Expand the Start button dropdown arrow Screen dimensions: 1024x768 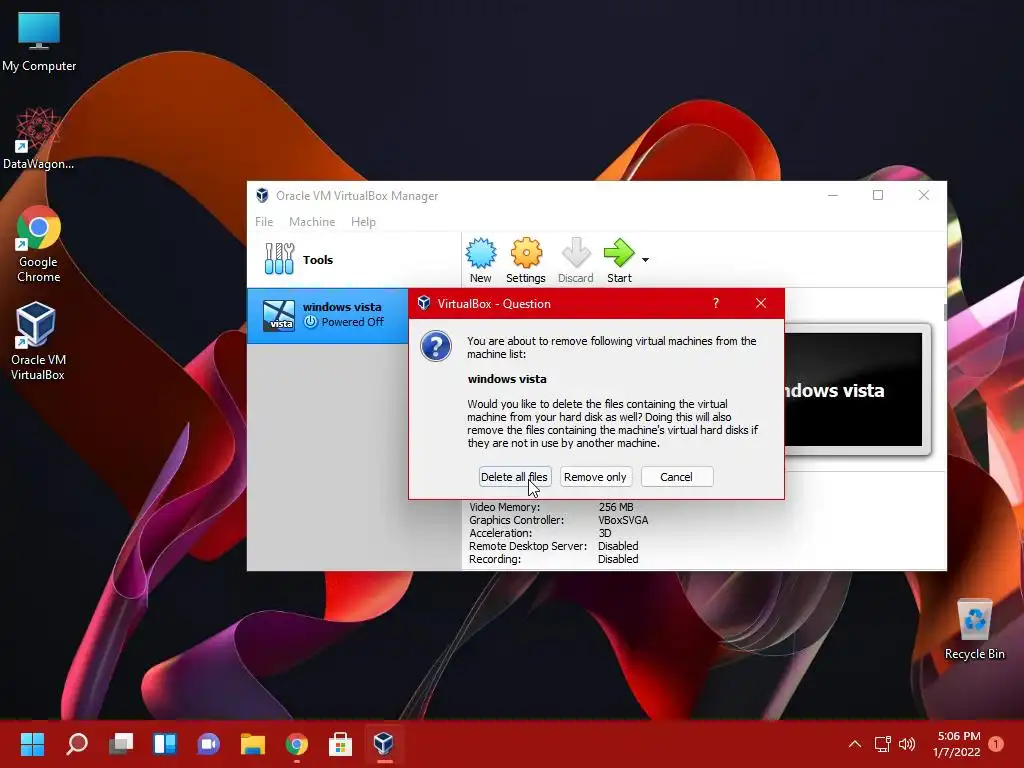645,260
